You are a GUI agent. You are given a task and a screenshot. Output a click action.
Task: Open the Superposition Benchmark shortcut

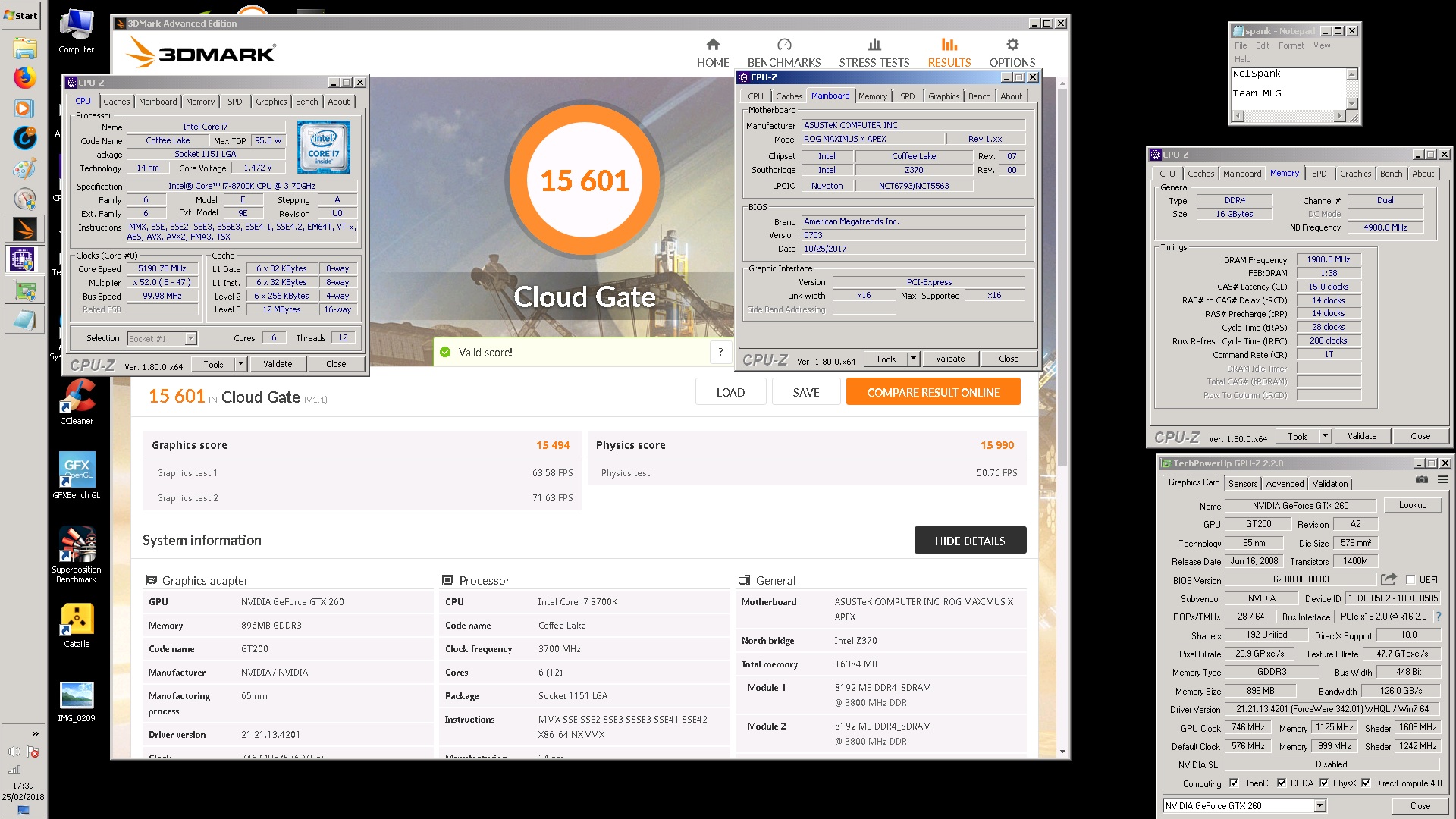pyautogui.click(x=77, y=554)
